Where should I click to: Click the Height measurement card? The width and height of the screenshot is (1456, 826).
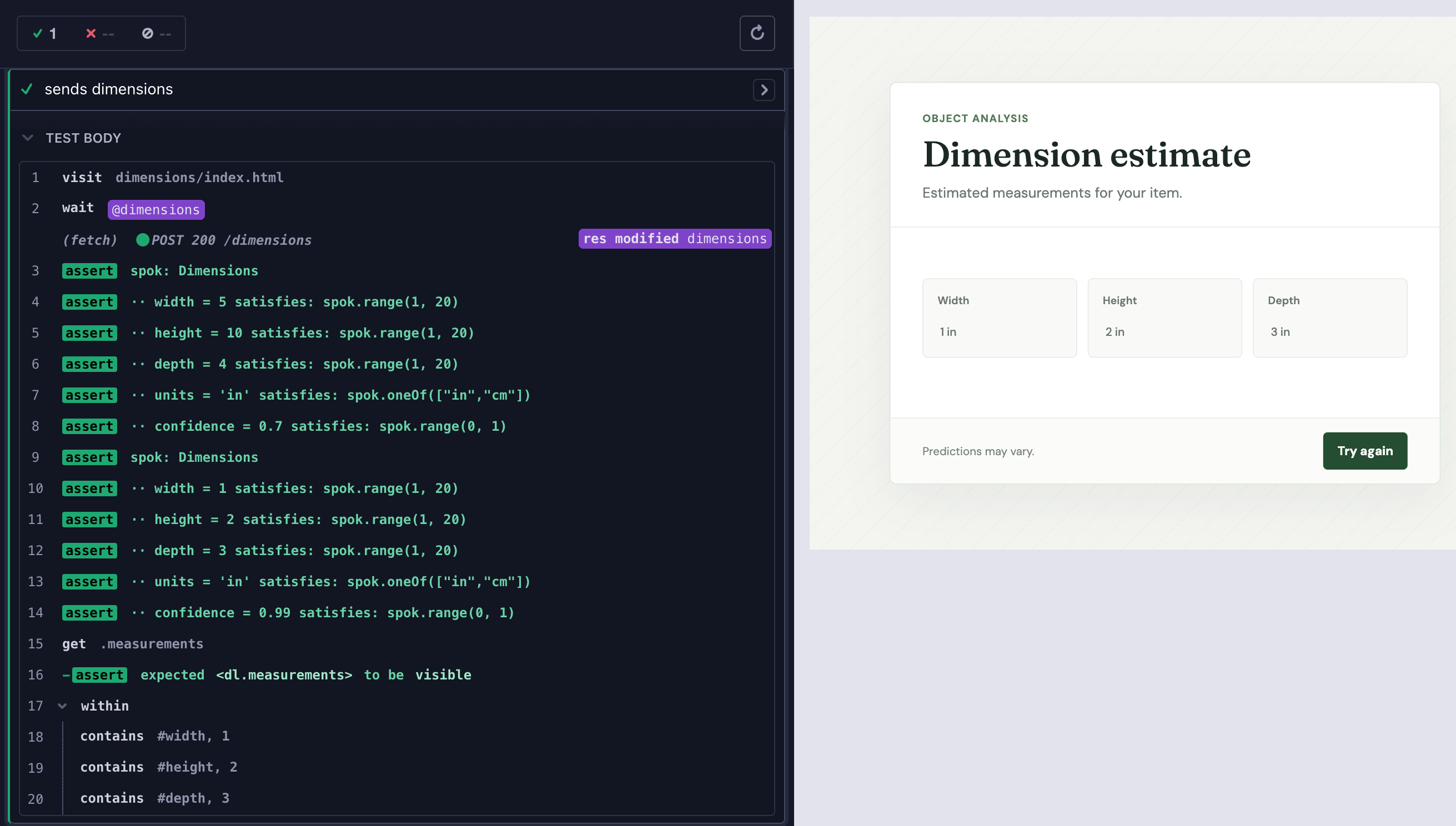1164,318
